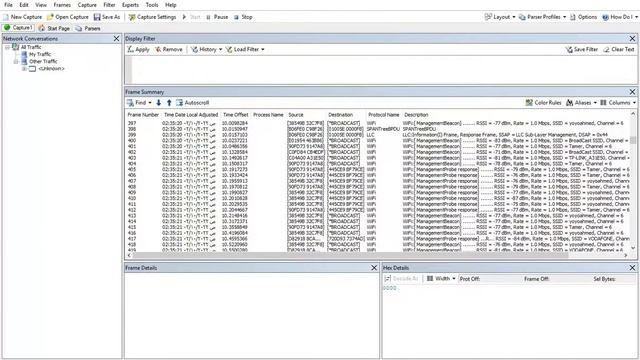The height and width of the screenshot is (360, 640).
Task: Apply the display filter
Action: [138, 49]
